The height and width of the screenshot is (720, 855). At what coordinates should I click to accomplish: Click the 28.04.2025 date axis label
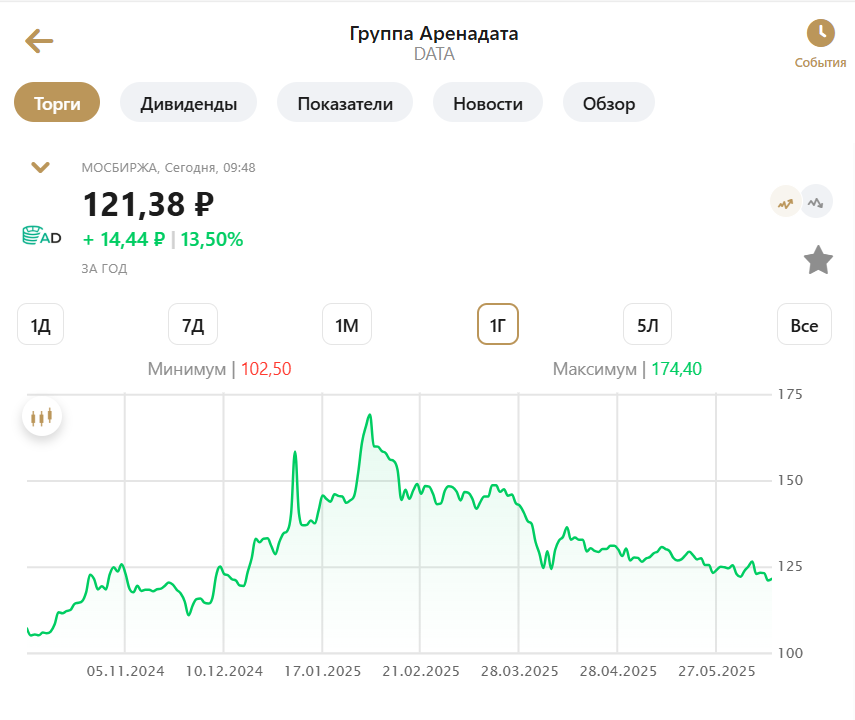click(x=618, y=671)
